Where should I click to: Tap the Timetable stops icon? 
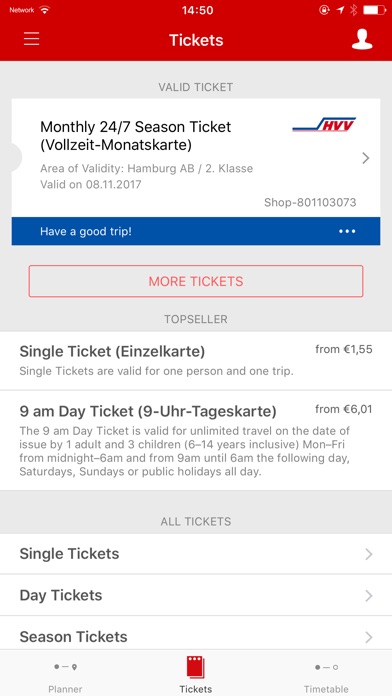pos(326,667)
